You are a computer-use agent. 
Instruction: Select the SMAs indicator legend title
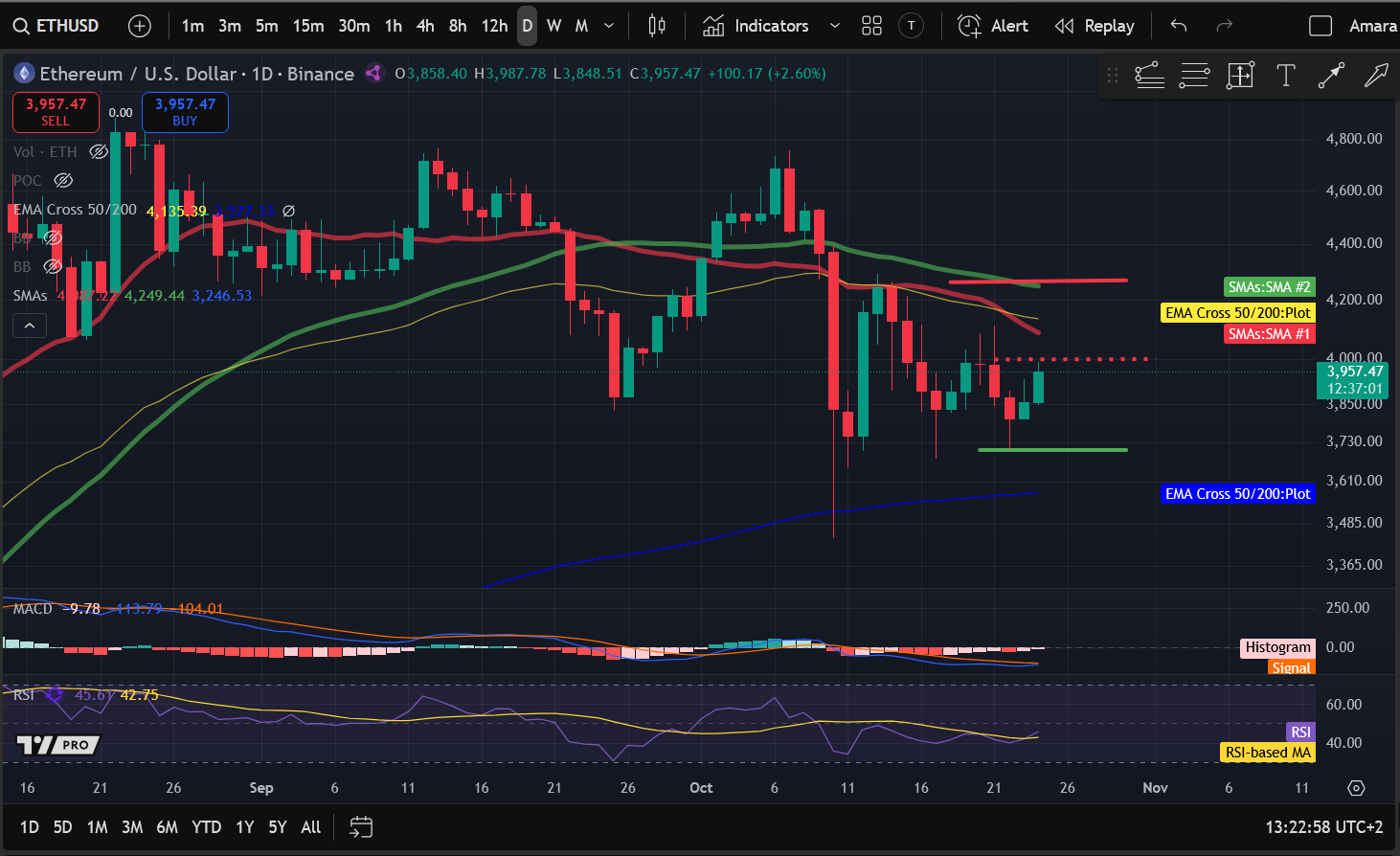pos(30,296)
